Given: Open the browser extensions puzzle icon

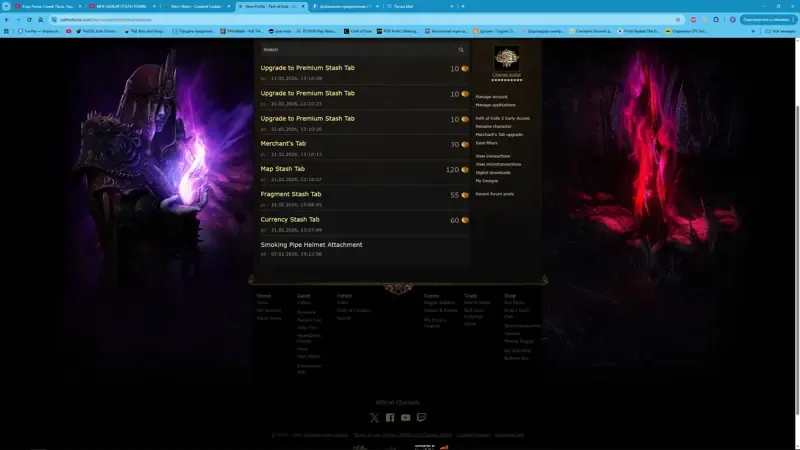Looking at the screenshot, I should pyautogui.click(x=716, y=19).
